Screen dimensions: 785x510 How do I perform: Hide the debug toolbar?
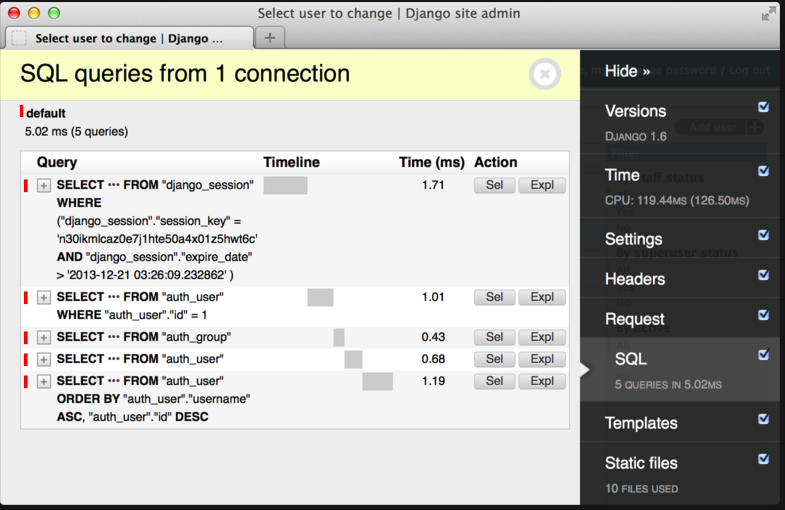(x=627, y=71)
